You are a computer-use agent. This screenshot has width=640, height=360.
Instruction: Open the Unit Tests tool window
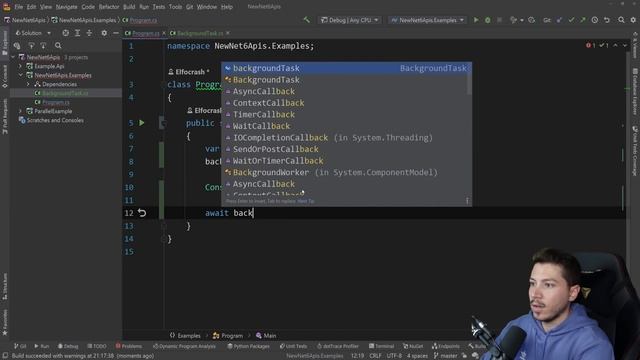293,346
